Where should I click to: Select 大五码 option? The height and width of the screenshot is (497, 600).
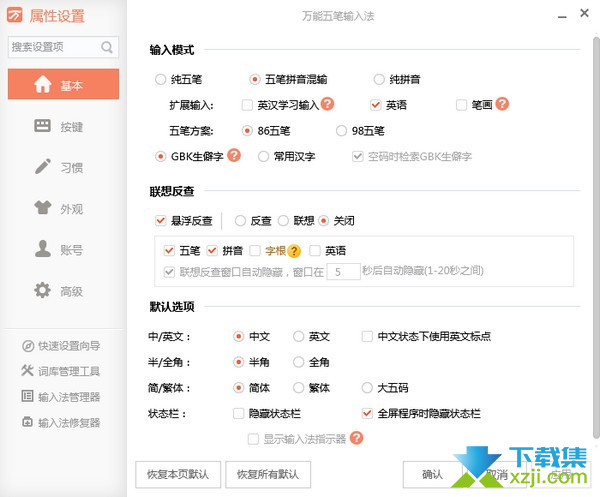click(x=367, y=388)
